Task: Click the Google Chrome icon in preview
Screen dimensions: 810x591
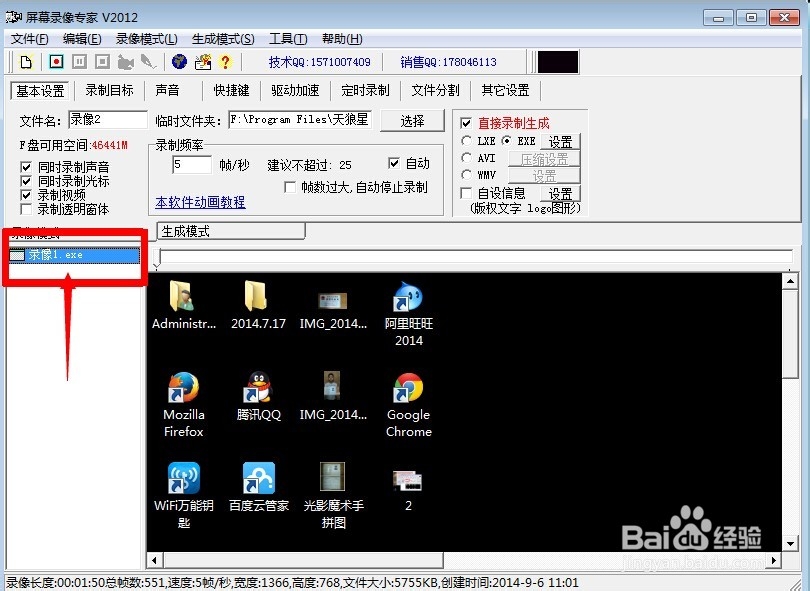Action: point(408,388)
